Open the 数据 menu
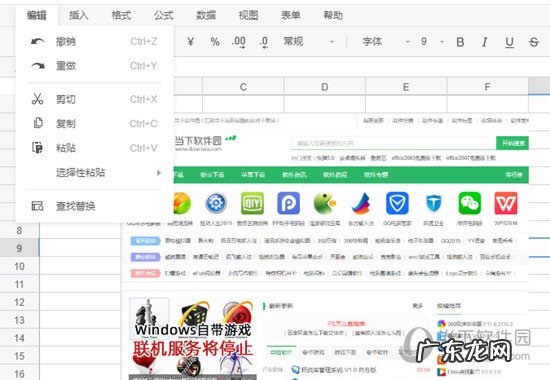This screenshot has width=550, height=380. pyautogui.click(x=206, y=15)
